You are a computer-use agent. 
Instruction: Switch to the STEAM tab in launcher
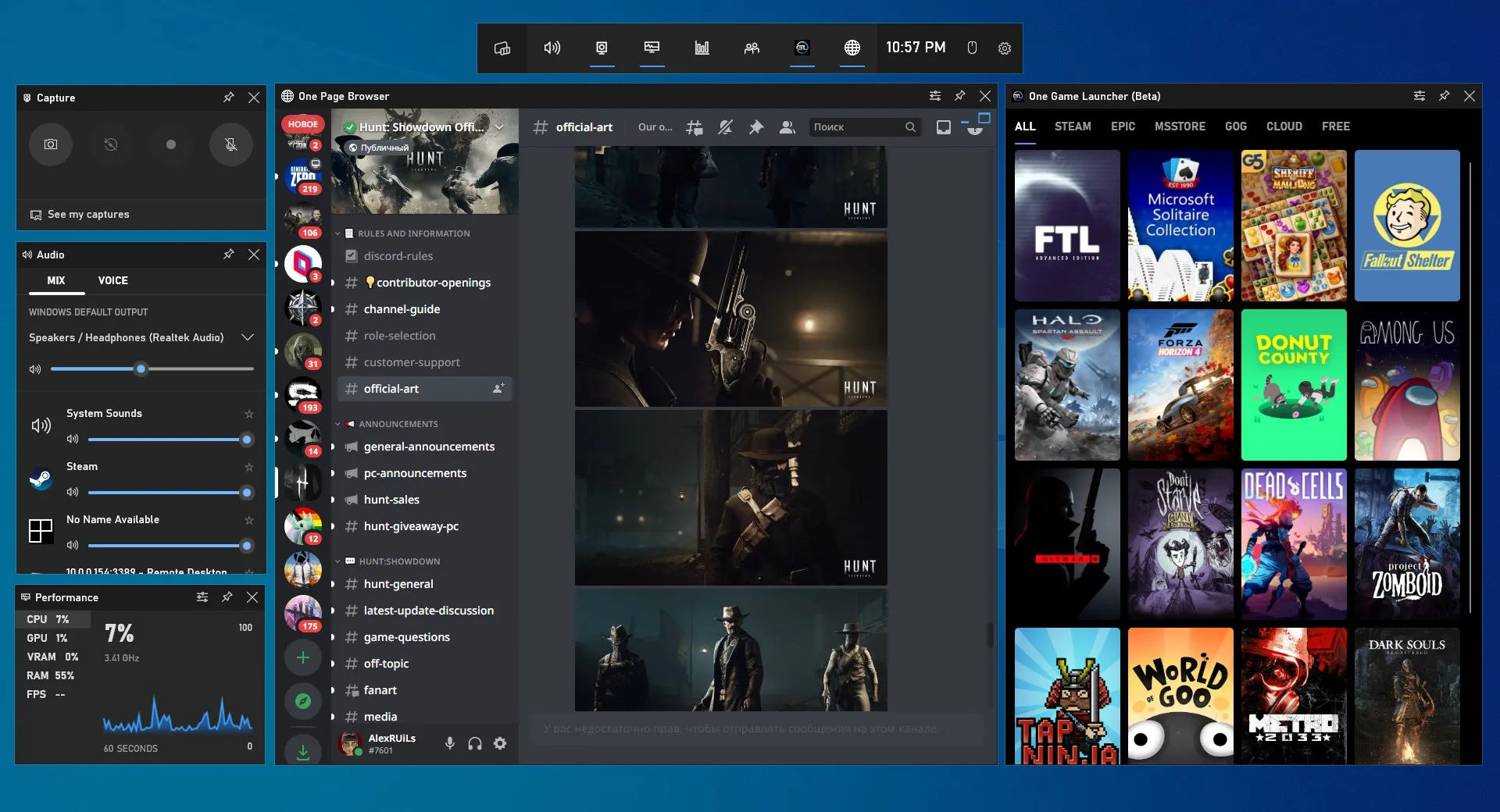pos(1073,126)
